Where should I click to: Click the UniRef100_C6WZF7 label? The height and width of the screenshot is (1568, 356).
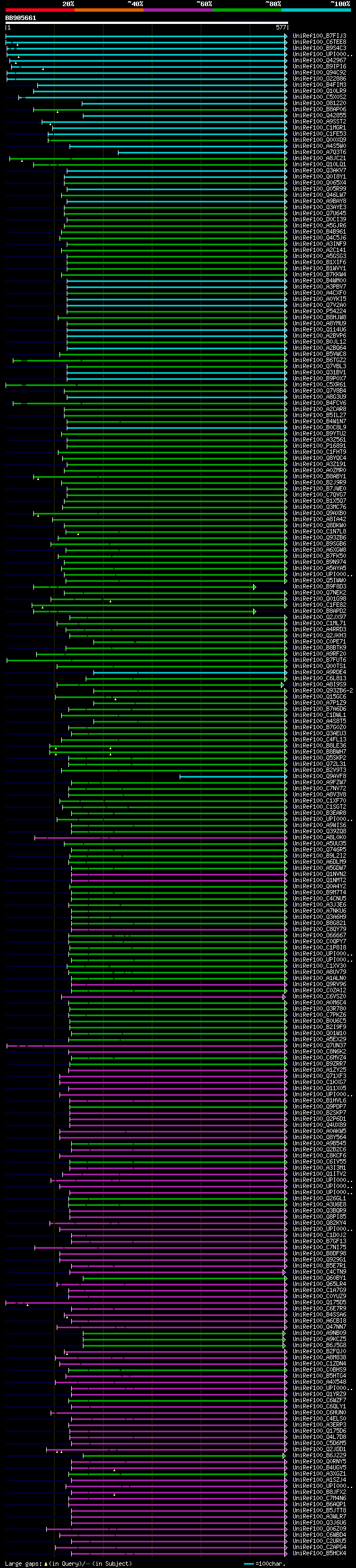click(x=319, y=1400)
